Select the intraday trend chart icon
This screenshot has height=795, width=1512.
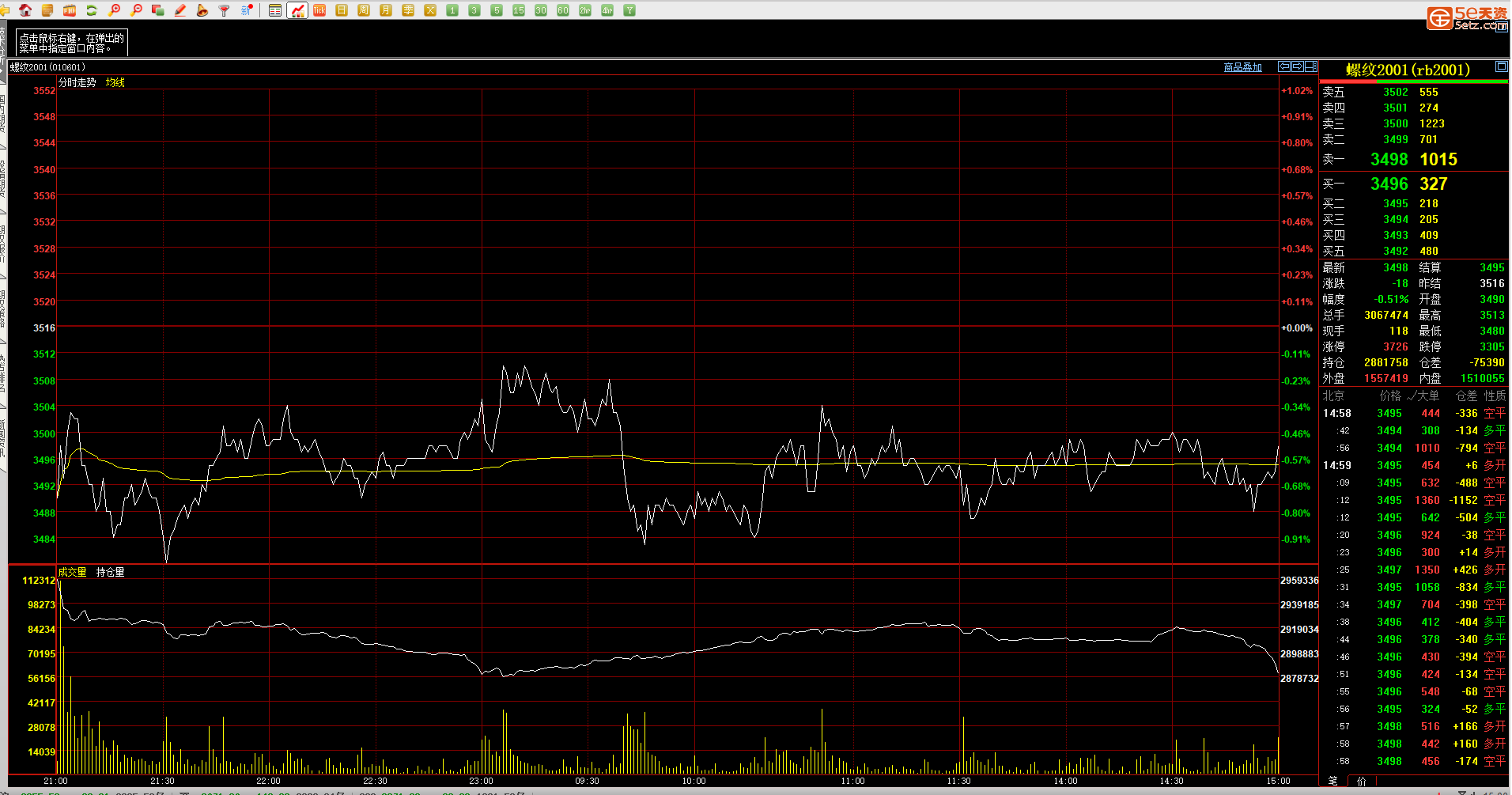tap(297, 10)
